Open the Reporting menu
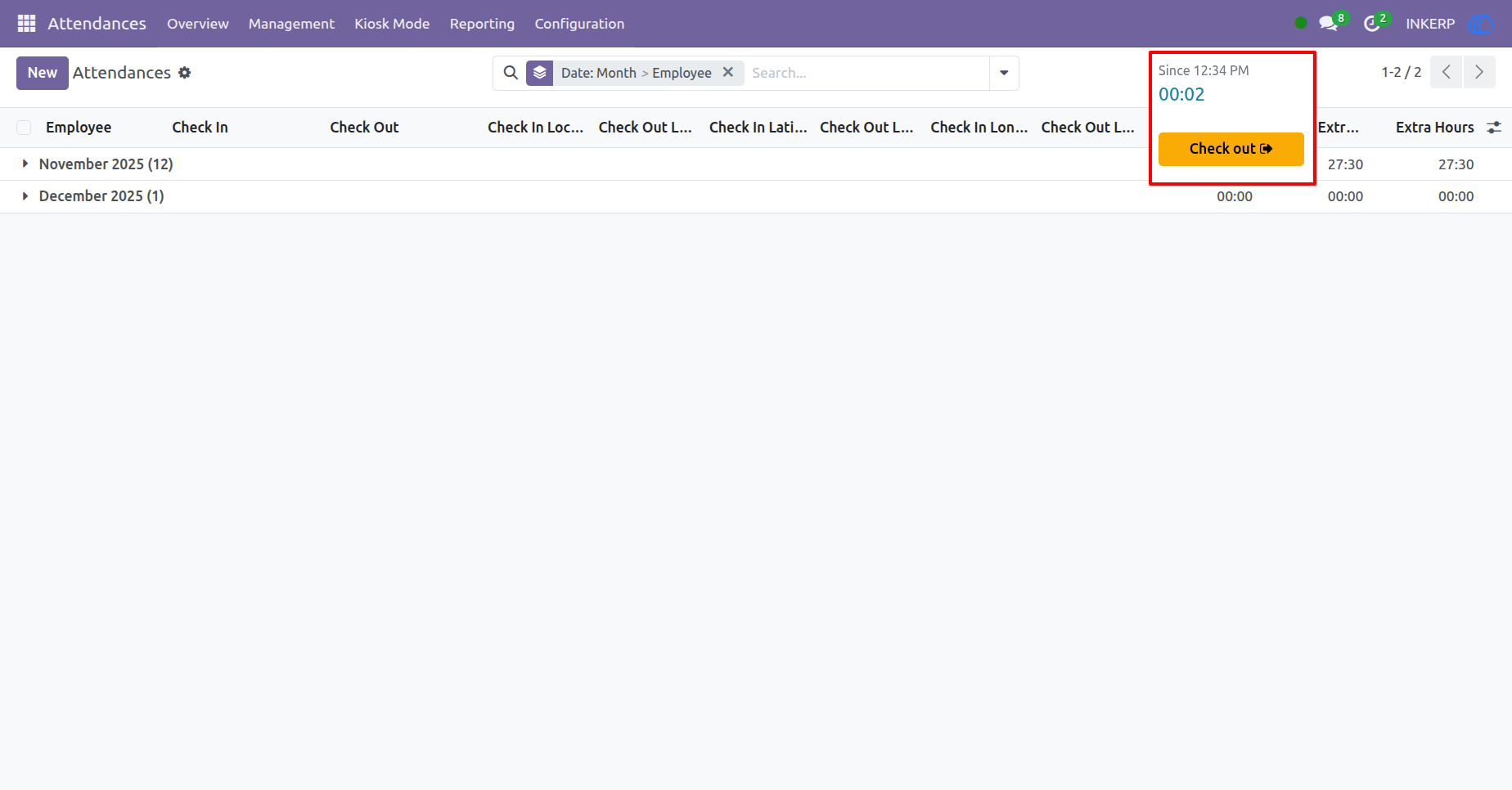1512x790 pixels. 482,24
